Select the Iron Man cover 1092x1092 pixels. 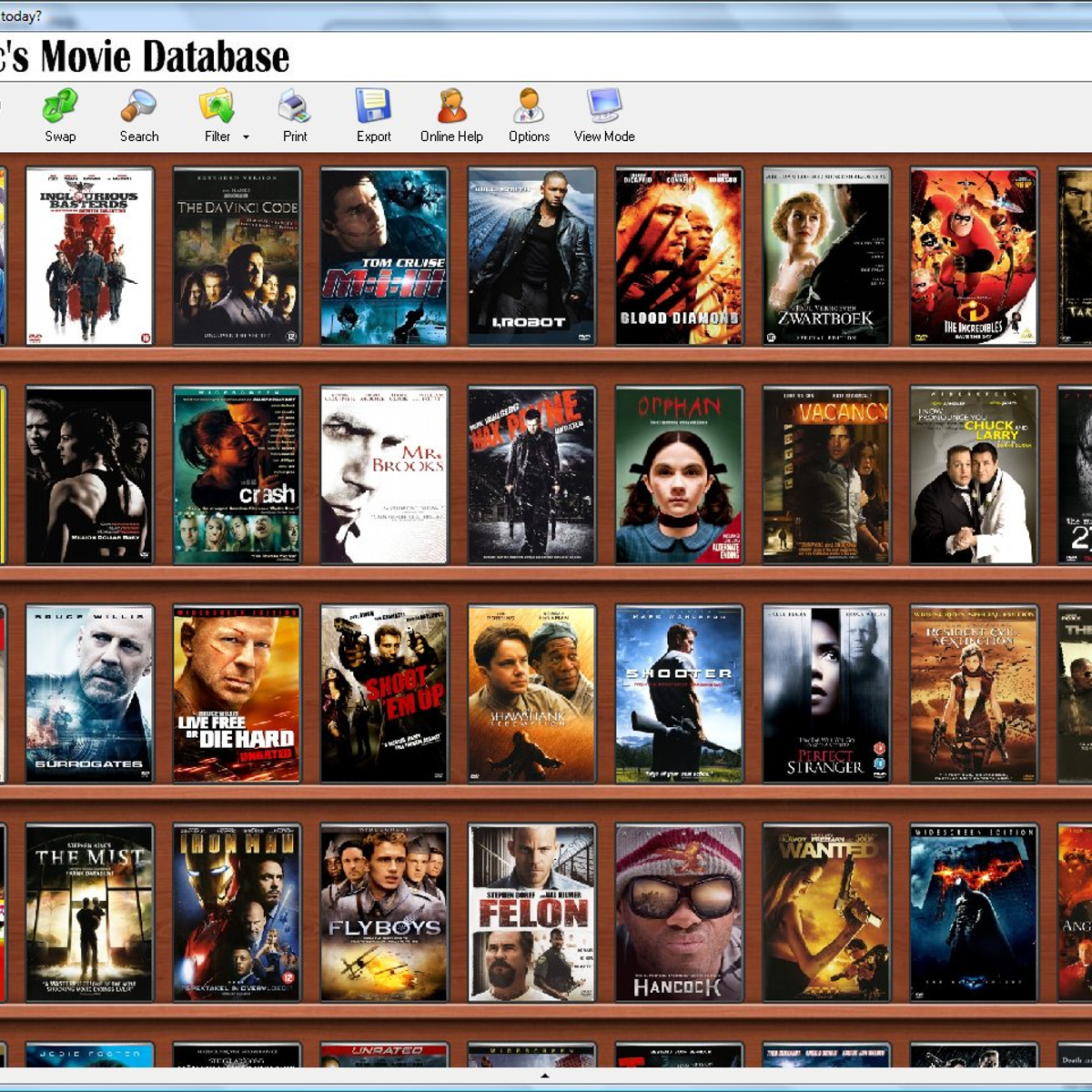(x=237, y=912)
